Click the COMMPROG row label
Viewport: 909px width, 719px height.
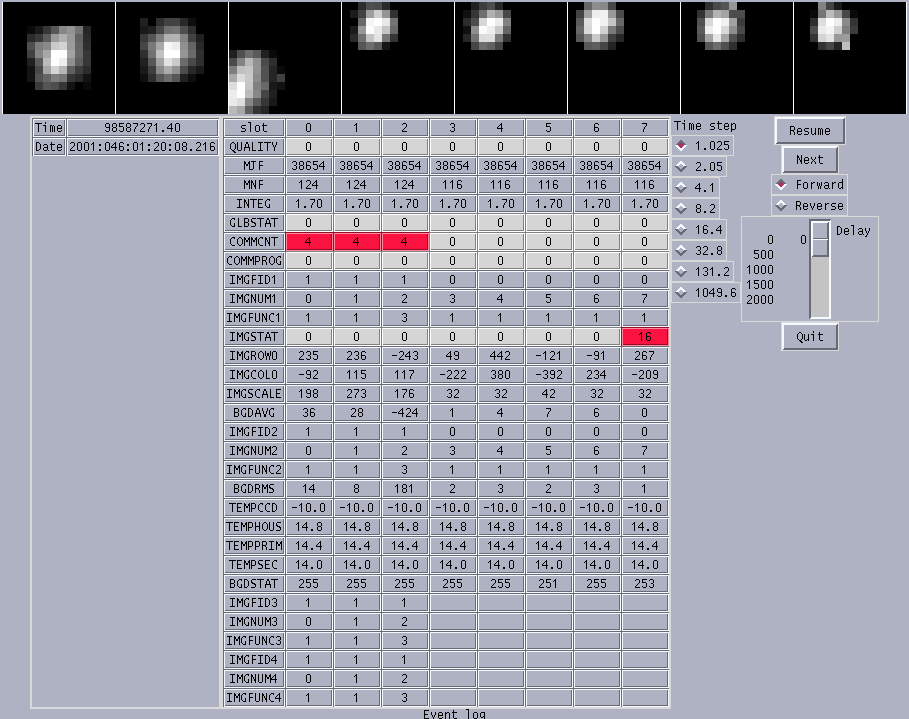pos(254,261)
